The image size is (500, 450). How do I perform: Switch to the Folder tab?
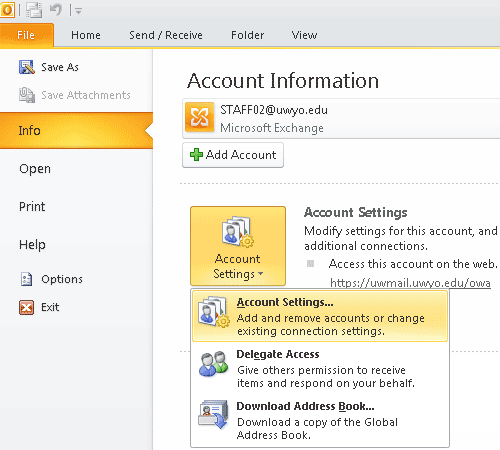point(247,35)
